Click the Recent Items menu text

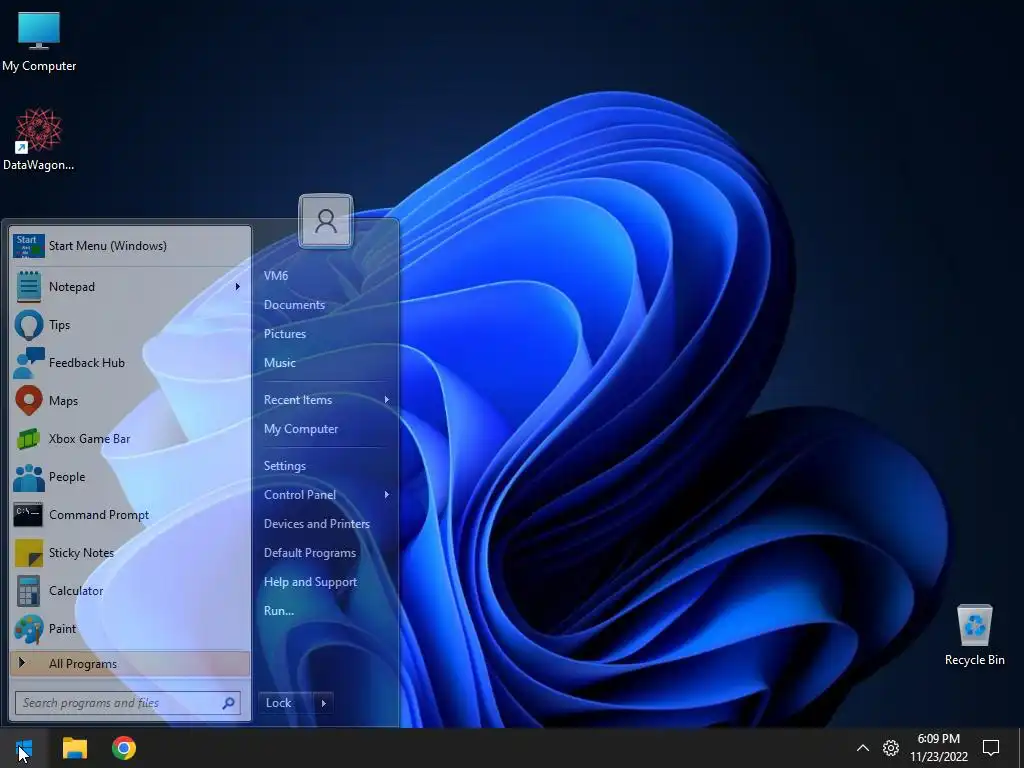[x=298, y=400]
